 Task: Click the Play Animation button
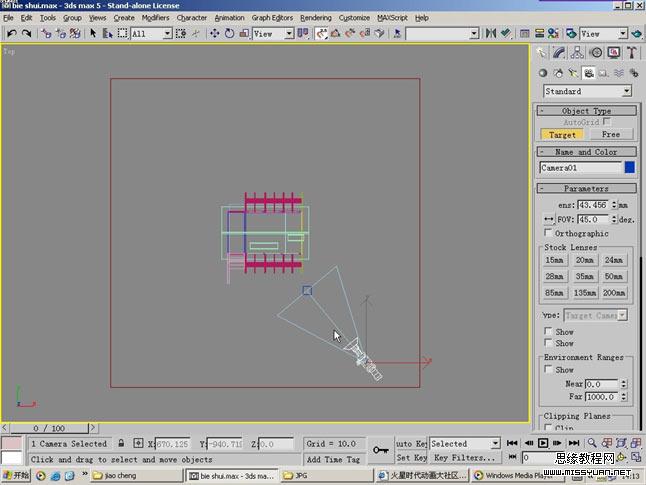[543, 443]
